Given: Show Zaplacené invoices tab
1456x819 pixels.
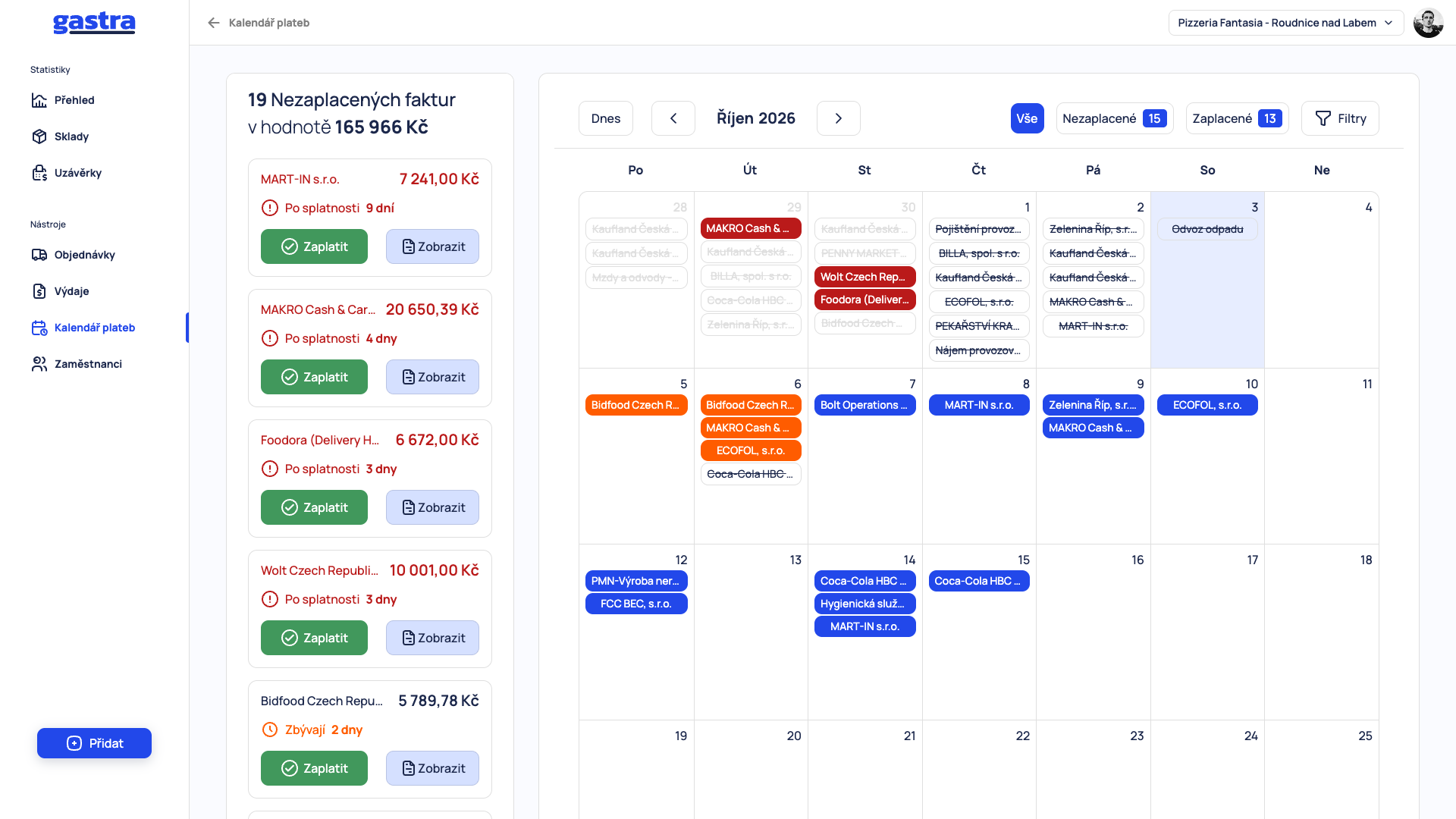Looking at the screenshot, I should tap(1237, 118).
